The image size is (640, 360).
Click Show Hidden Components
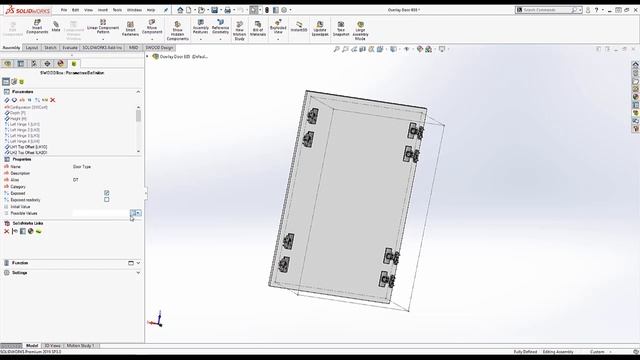pyautogui.click(x=178, y=31)
